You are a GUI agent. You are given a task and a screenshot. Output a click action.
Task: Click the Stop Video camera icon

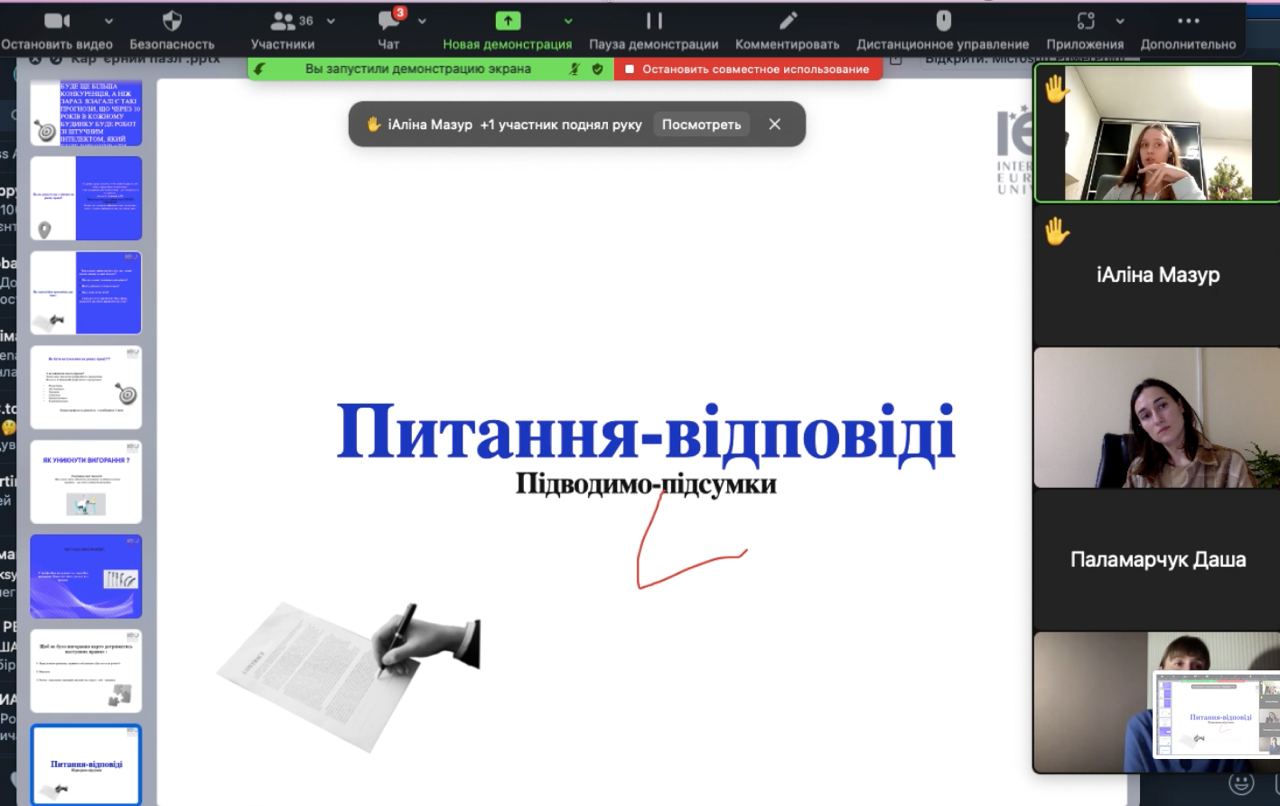[x=57, y=21]
